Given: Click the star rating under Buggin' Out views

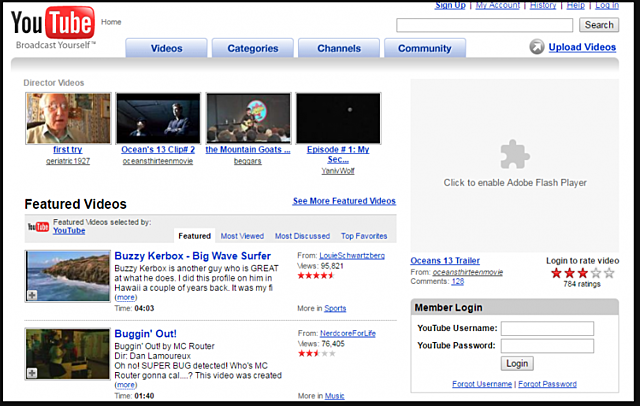Looking at the screenshot, I should pos(316,353).
